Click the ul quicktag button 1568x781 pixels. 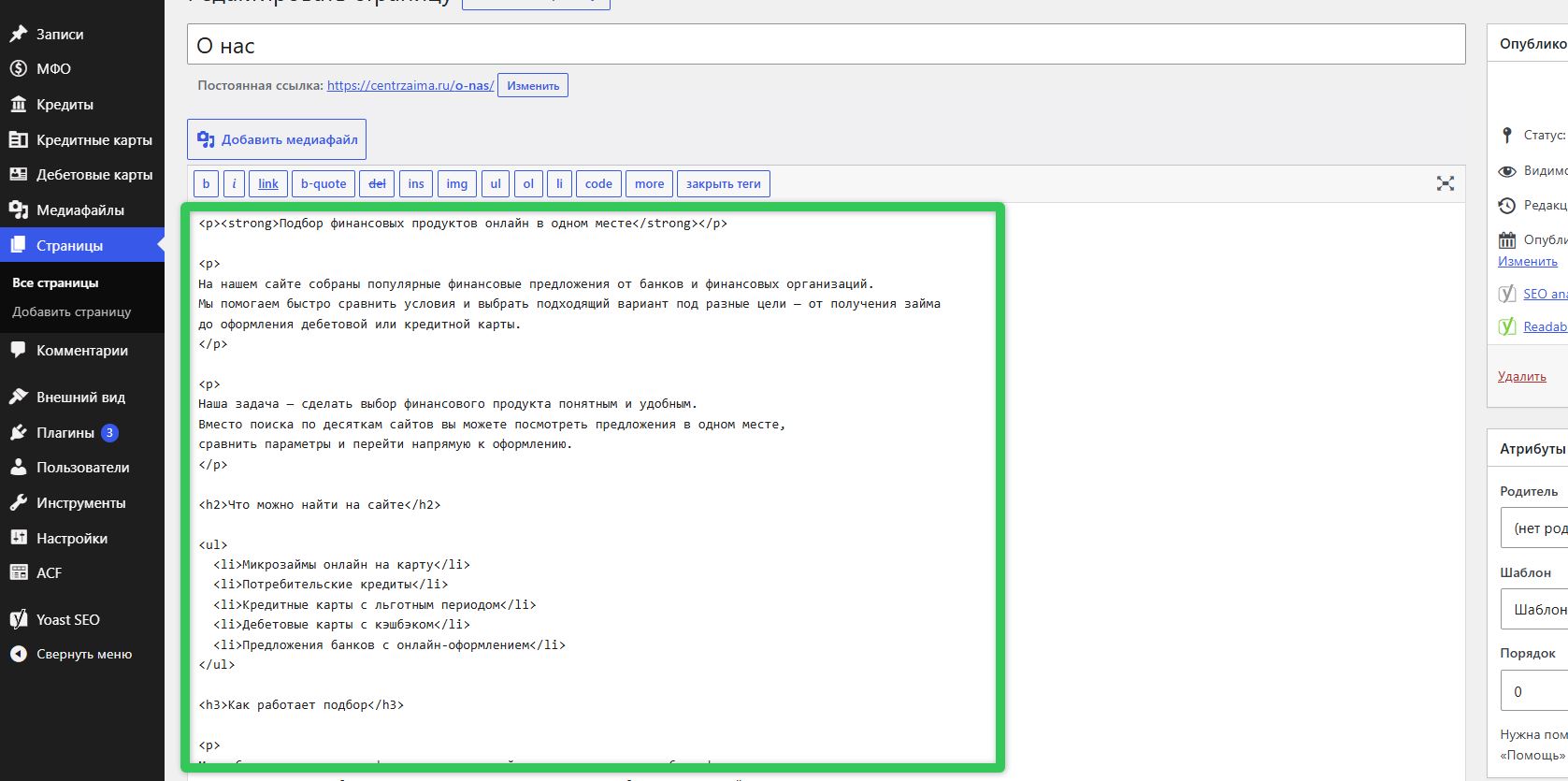496,183
